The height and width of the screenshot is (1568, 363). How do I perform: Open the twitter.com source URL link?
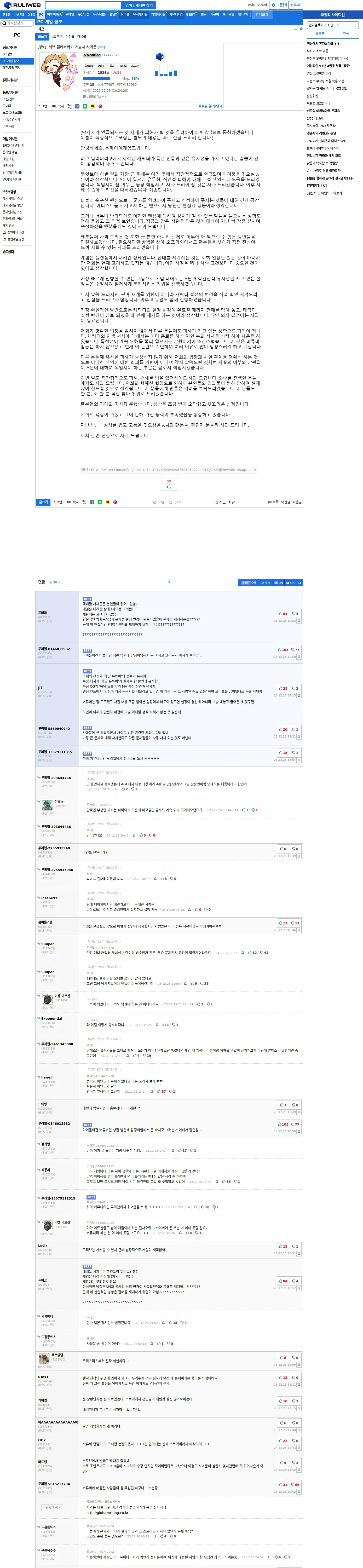pyautogui.click(x=169, y=470)
